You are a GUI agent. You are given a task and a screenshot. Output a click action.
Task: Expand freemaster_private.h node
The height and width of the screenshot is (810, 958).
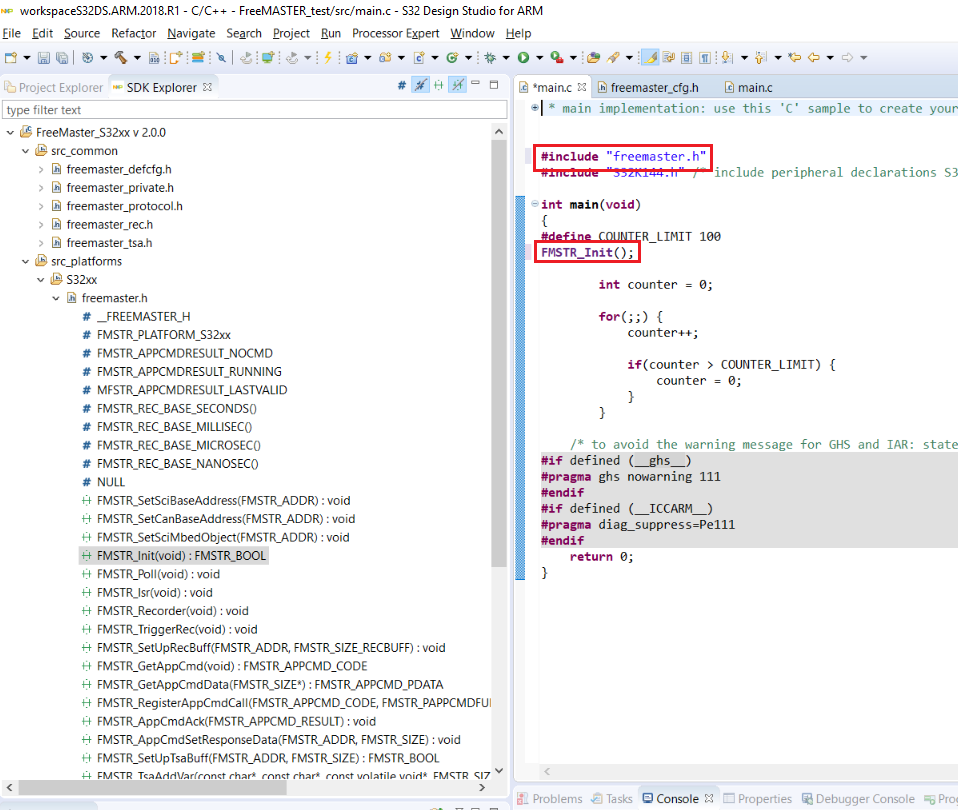[41, 188]
